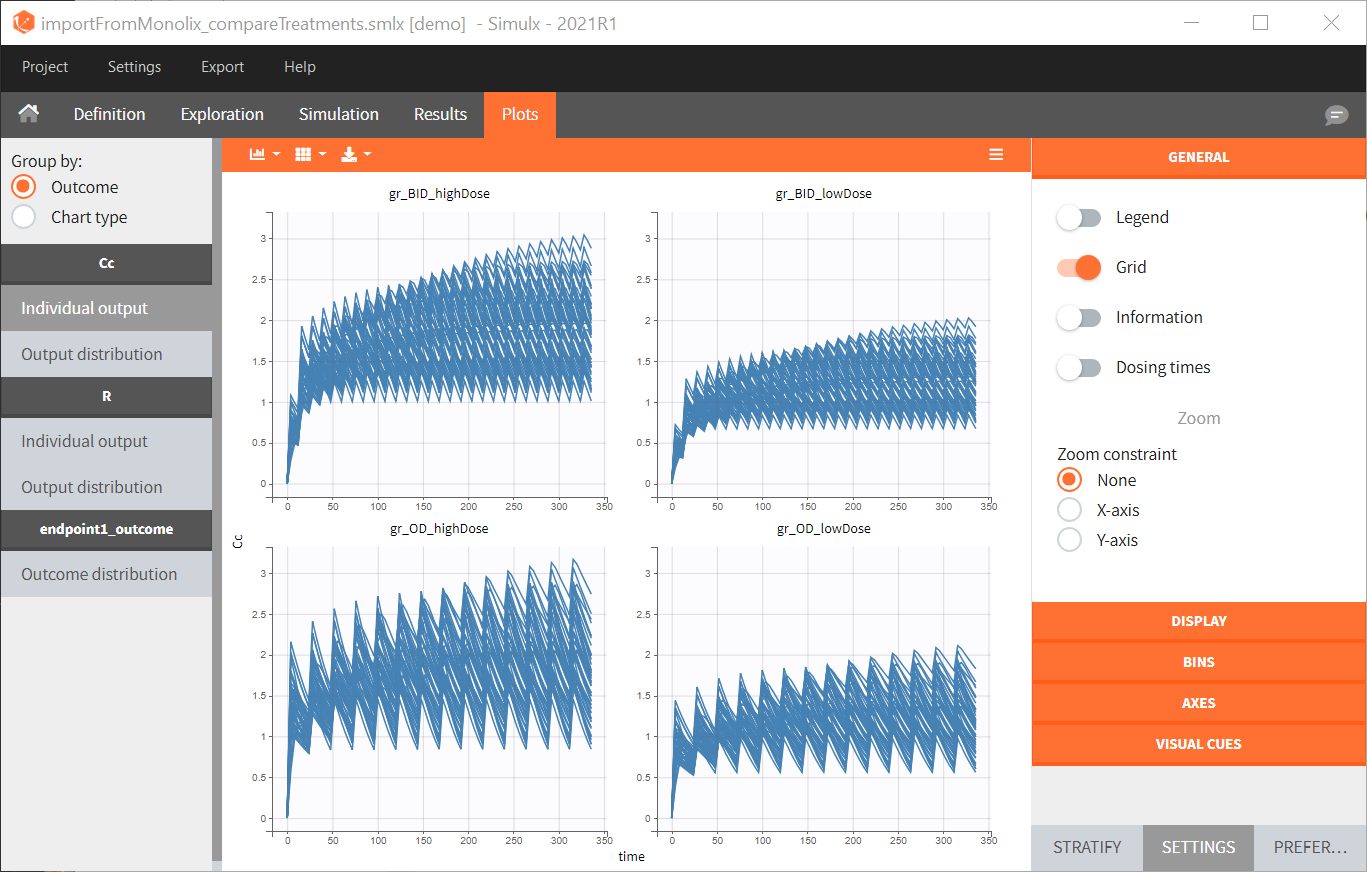
Task: Click the Simulx app logo icon
Action: pyautogui.click(x=23, y=22)
